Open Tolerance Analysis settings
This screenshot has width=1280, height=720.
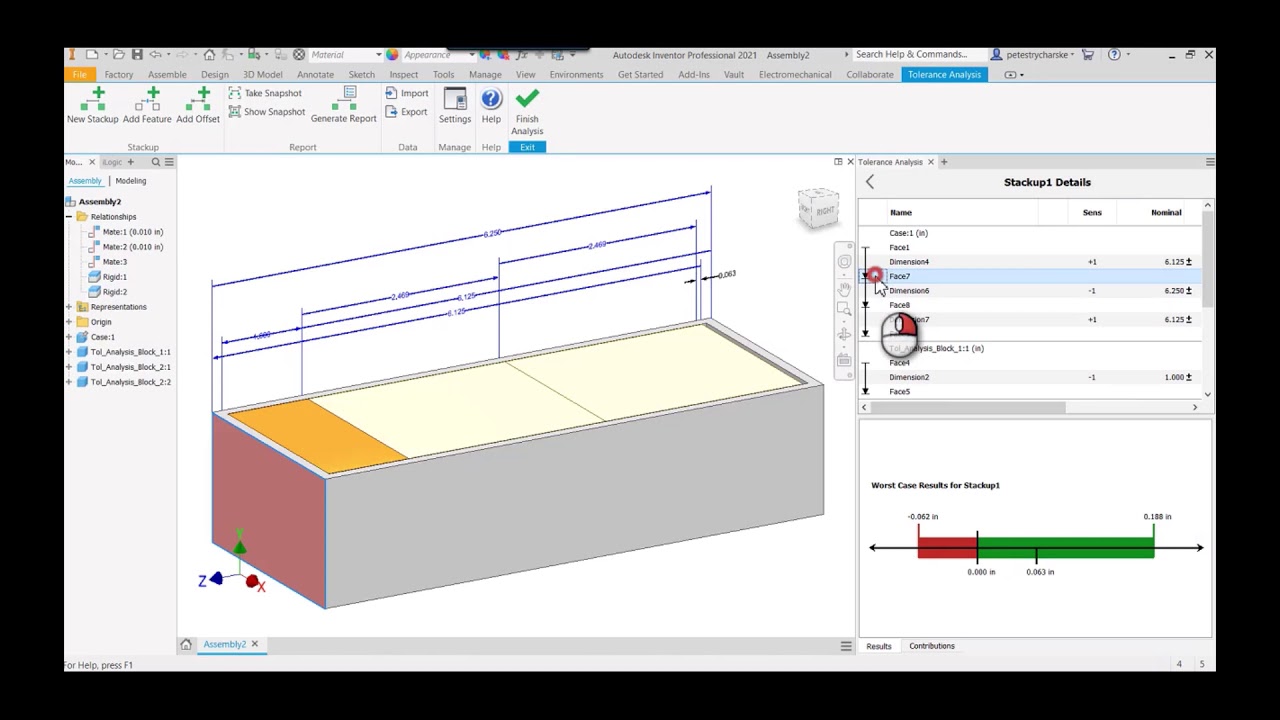[x=454, y=106]
